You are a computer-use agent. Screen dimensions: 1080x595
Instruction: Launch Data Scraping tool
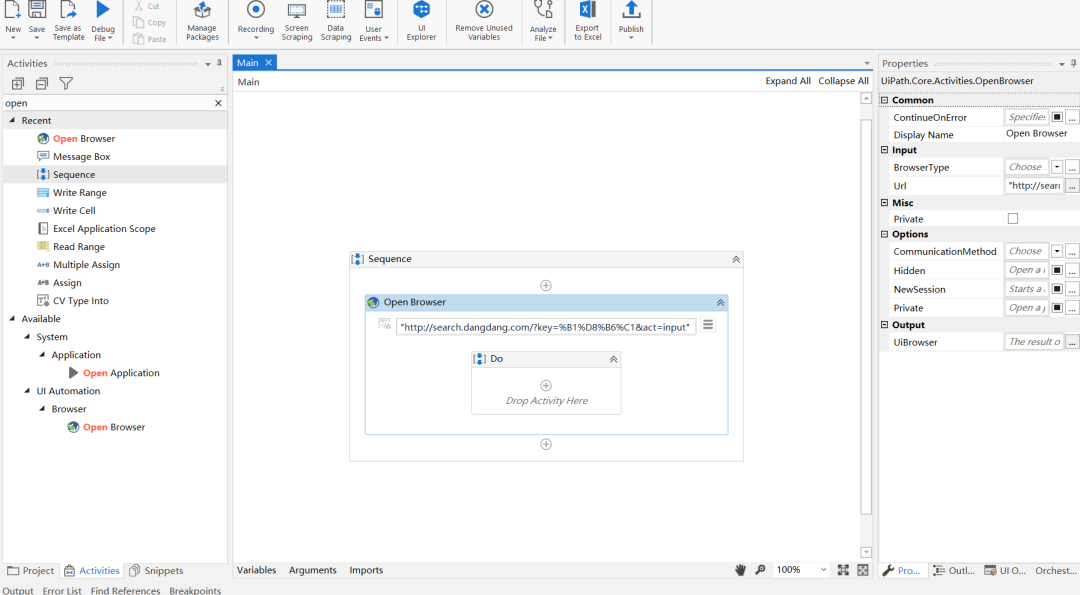coord(335,21)
